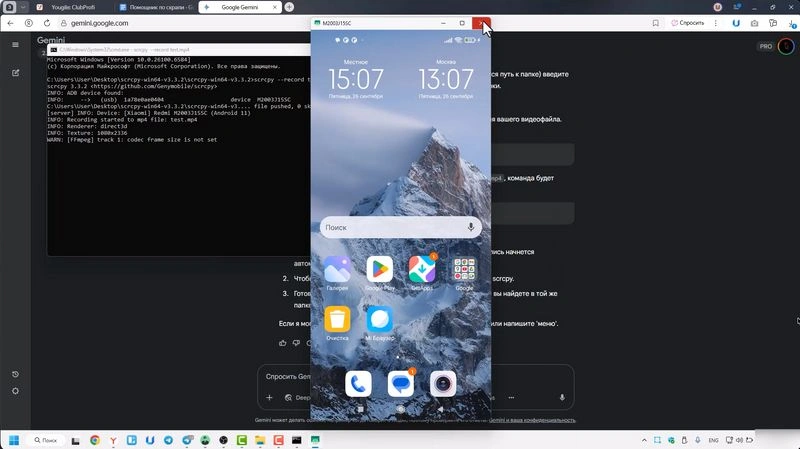Expand the system tray hidden icons chevron
The image size is (800, 449).
644,440
